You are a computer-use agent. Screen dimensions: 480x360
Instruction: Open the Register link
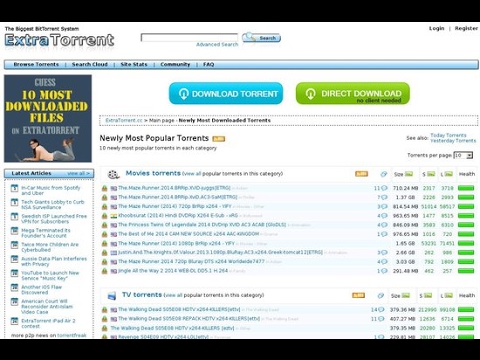click(x=466, y=28)
